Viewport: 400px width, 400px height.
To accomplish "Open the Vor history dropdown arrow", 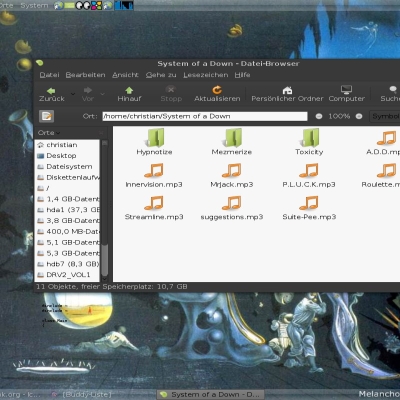I will 103,94.
